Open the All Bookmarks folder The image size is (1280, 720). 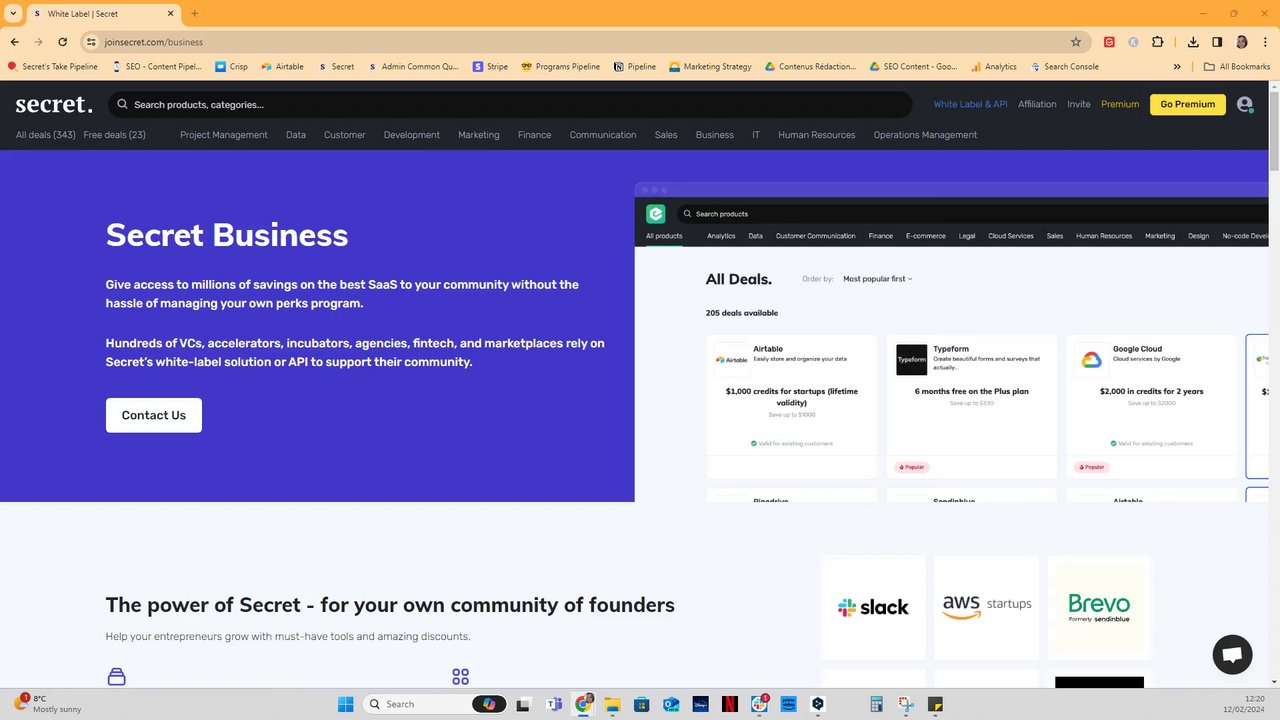click(x=1237, y=67)
